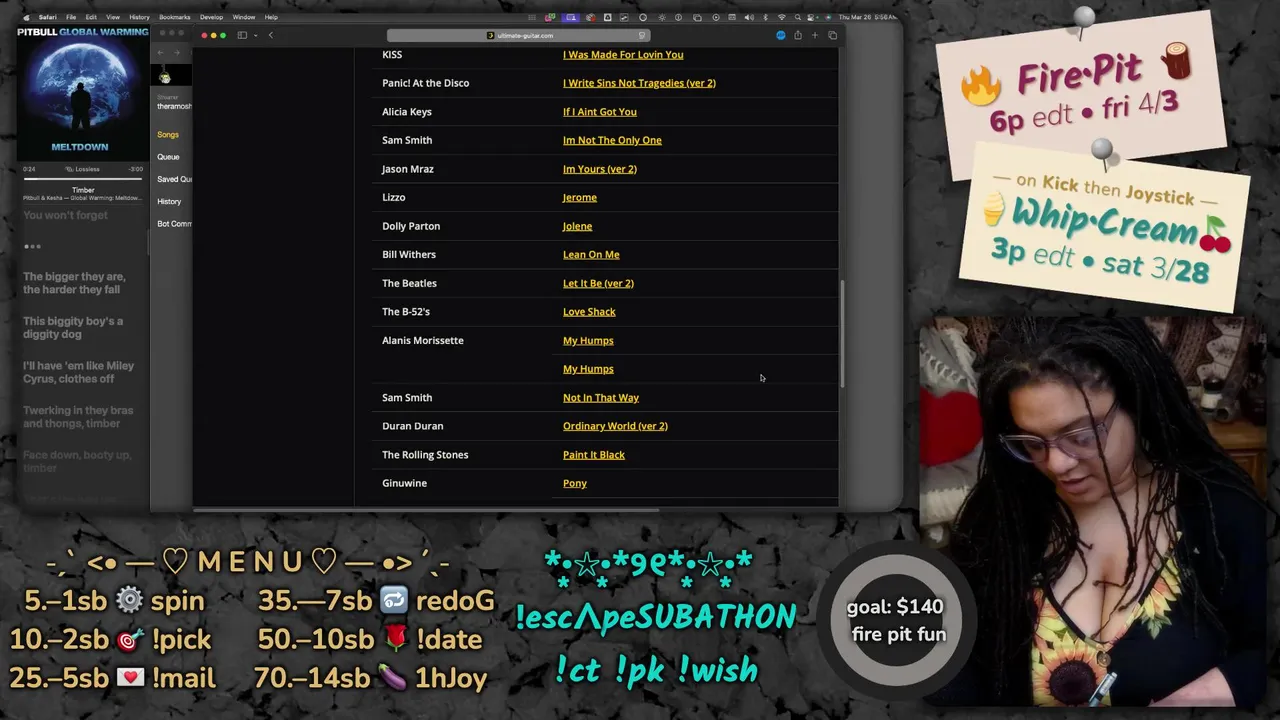Click the reader icon inside the address bar

tap(641, 35)
